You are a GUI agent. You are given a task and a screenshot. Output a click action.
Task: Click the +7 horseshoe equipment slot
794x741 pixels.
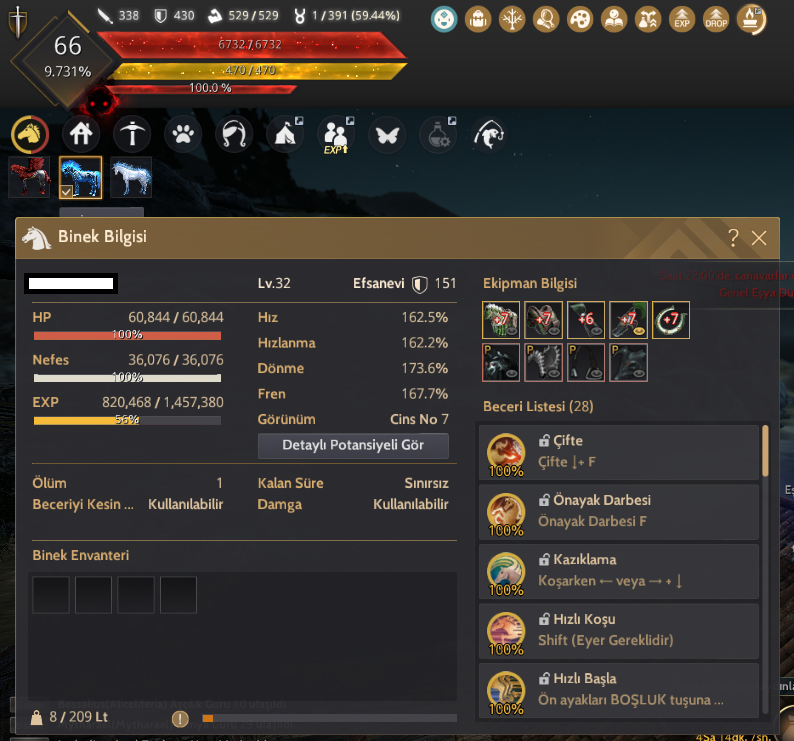click(670, 320)
